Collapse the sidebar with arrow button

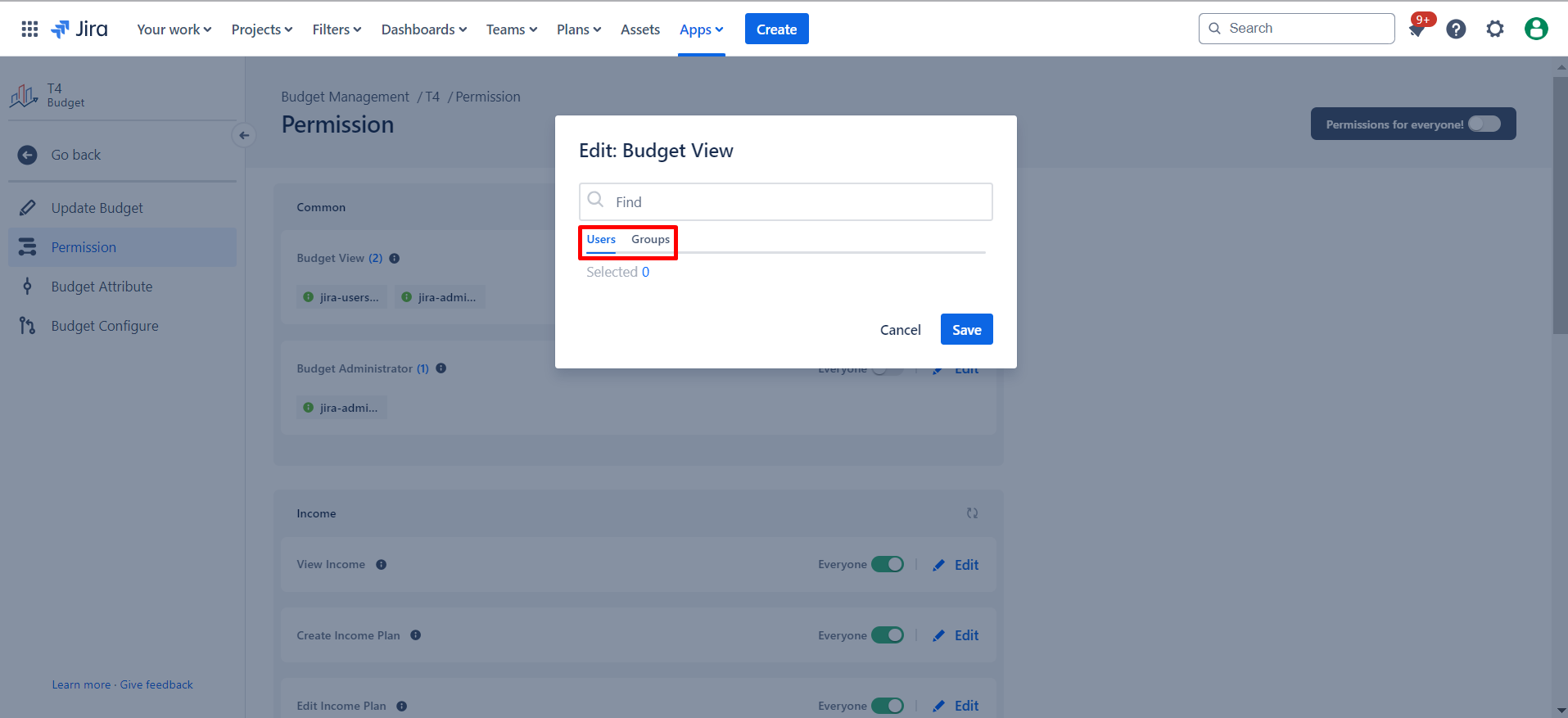coord(243,135)
